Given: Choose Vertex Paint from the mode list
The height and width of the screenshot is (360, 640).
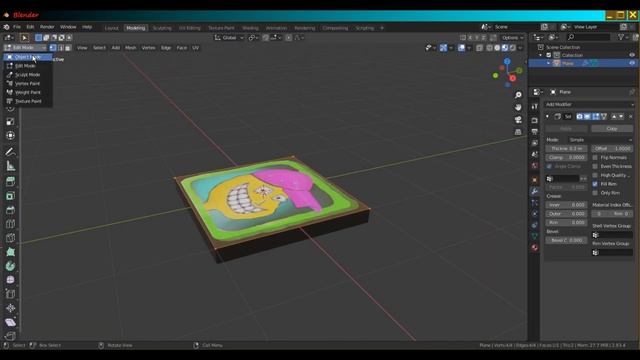Looking at the screenshot, I should (x=28, y=84).
